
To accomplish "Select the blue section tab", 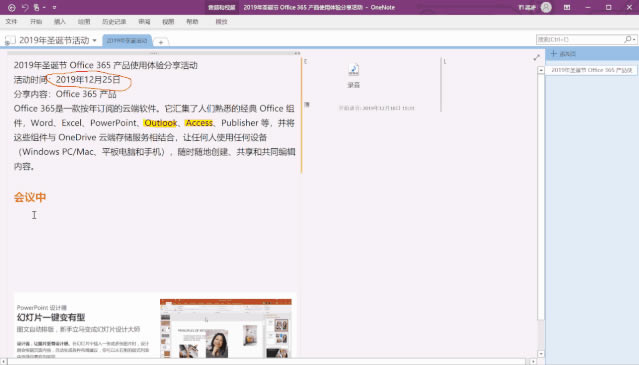I will pos(127,41).
